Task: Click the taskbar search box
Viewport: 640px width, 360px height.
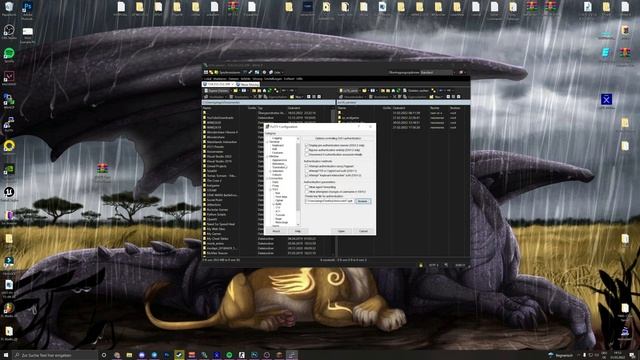Action: tap(56, 355)
